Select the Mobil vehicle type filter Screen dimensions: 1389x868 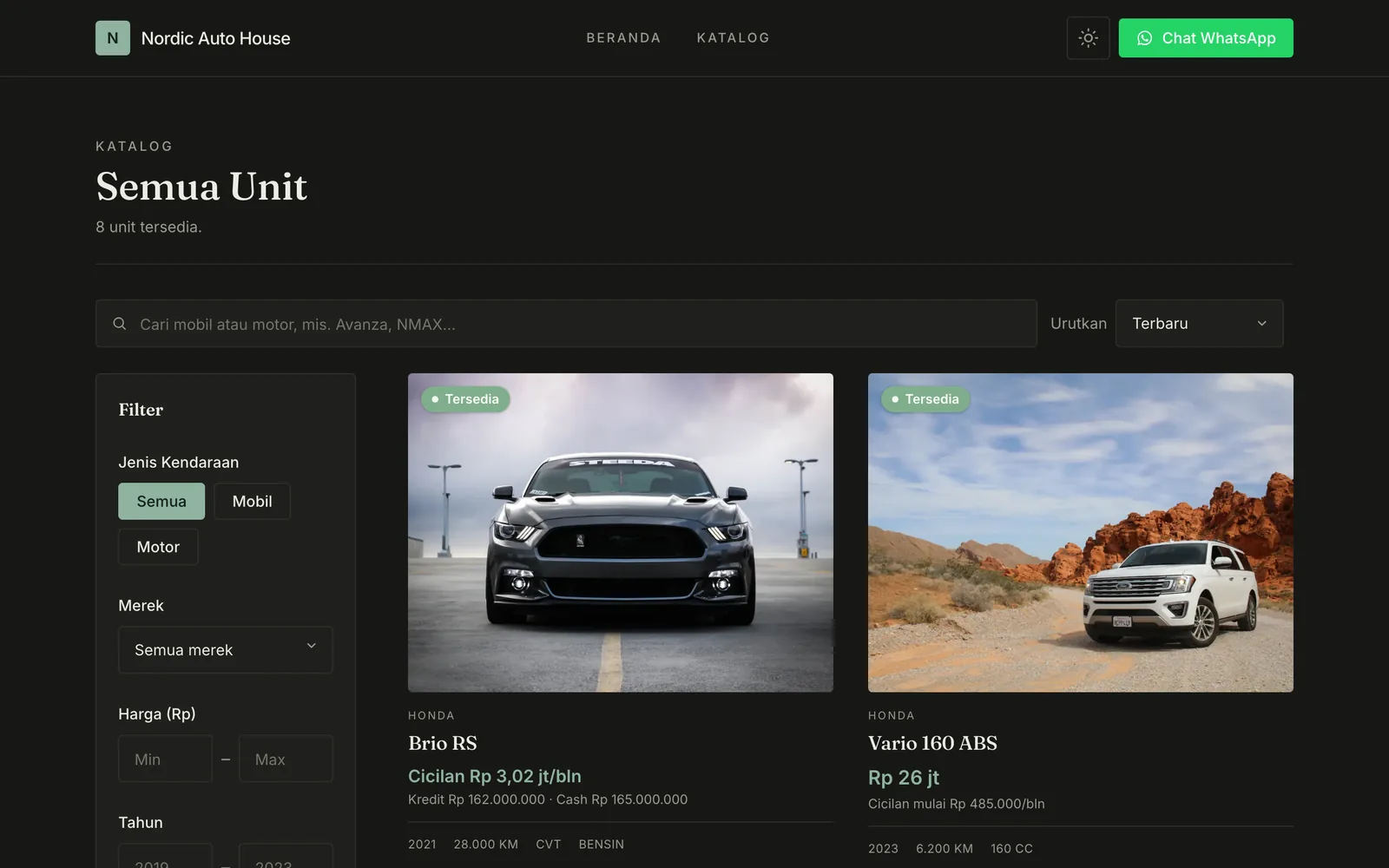click(x=252, y=502)
